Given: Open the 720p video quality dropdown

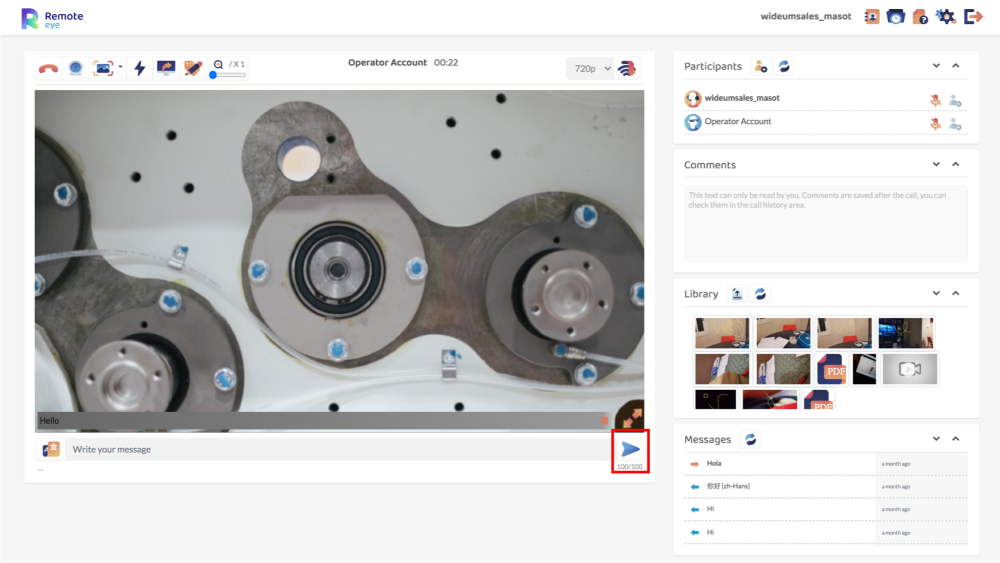Looking at the screenshot, I should (x=591, y=68).
